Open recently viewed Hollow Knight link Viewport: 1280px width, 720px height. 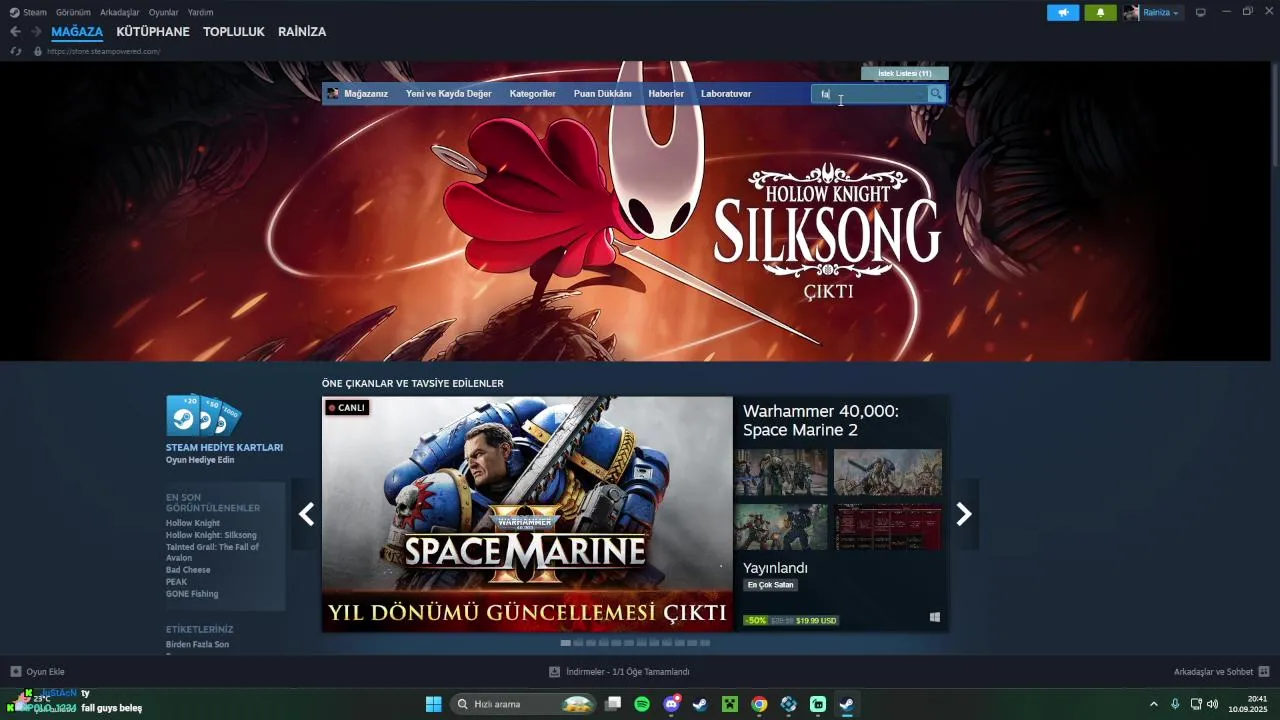pos(193,523)
